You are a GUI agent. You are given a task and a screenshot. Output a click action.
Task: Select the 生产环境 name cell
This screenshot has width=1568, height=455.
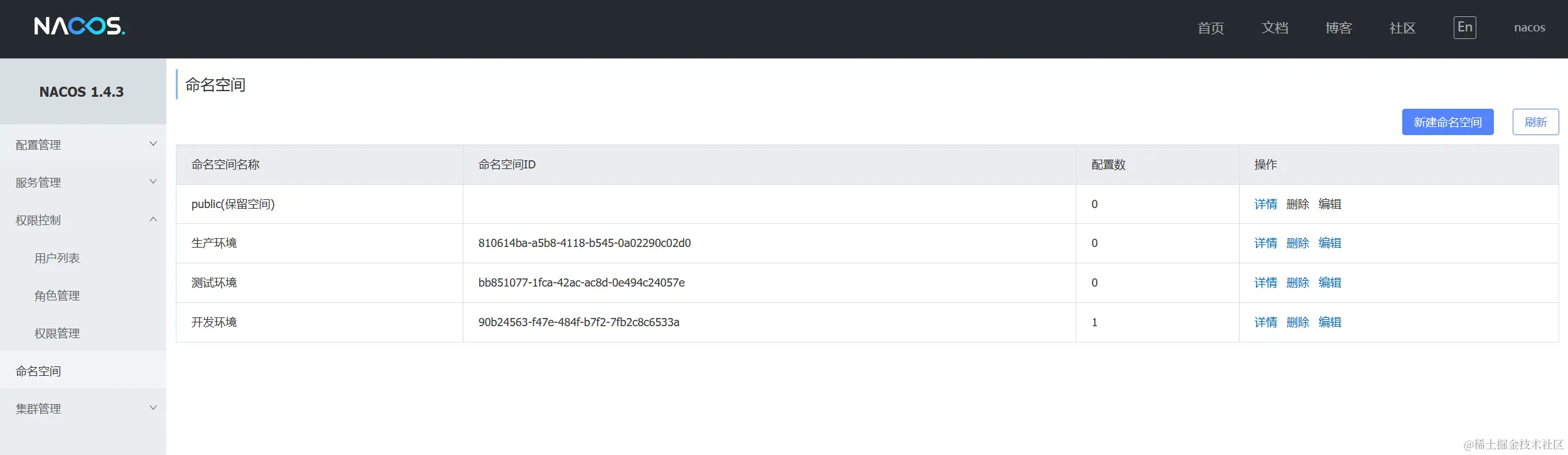click(320, 243)
